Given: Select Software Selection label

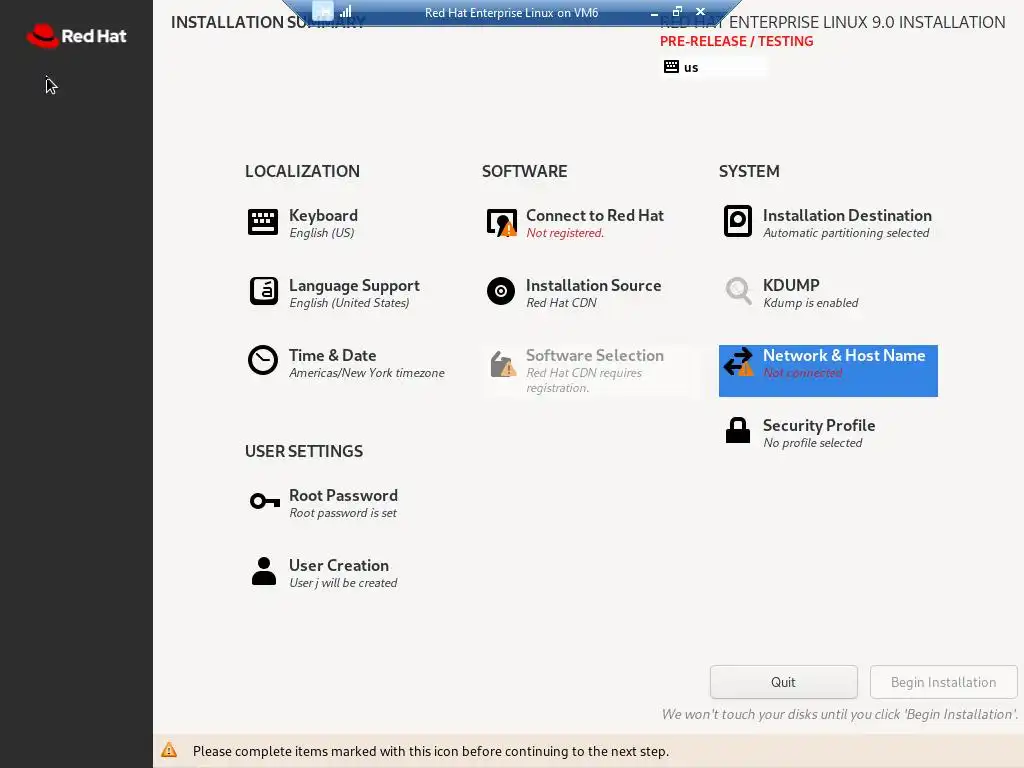Looking at the screenshot, I should pyautogui.click(x=595, y=355).
